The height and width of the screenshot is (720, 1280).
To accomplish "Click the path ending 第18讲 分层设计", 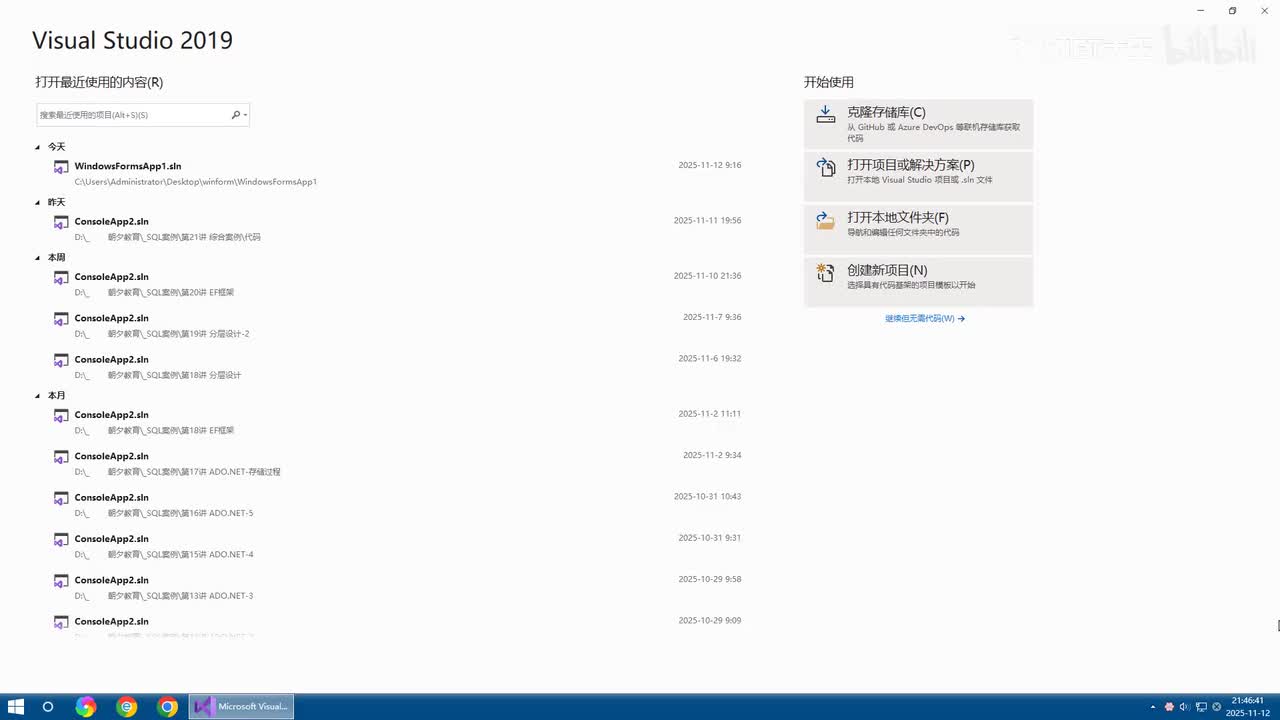I will (x=158, y=376).
